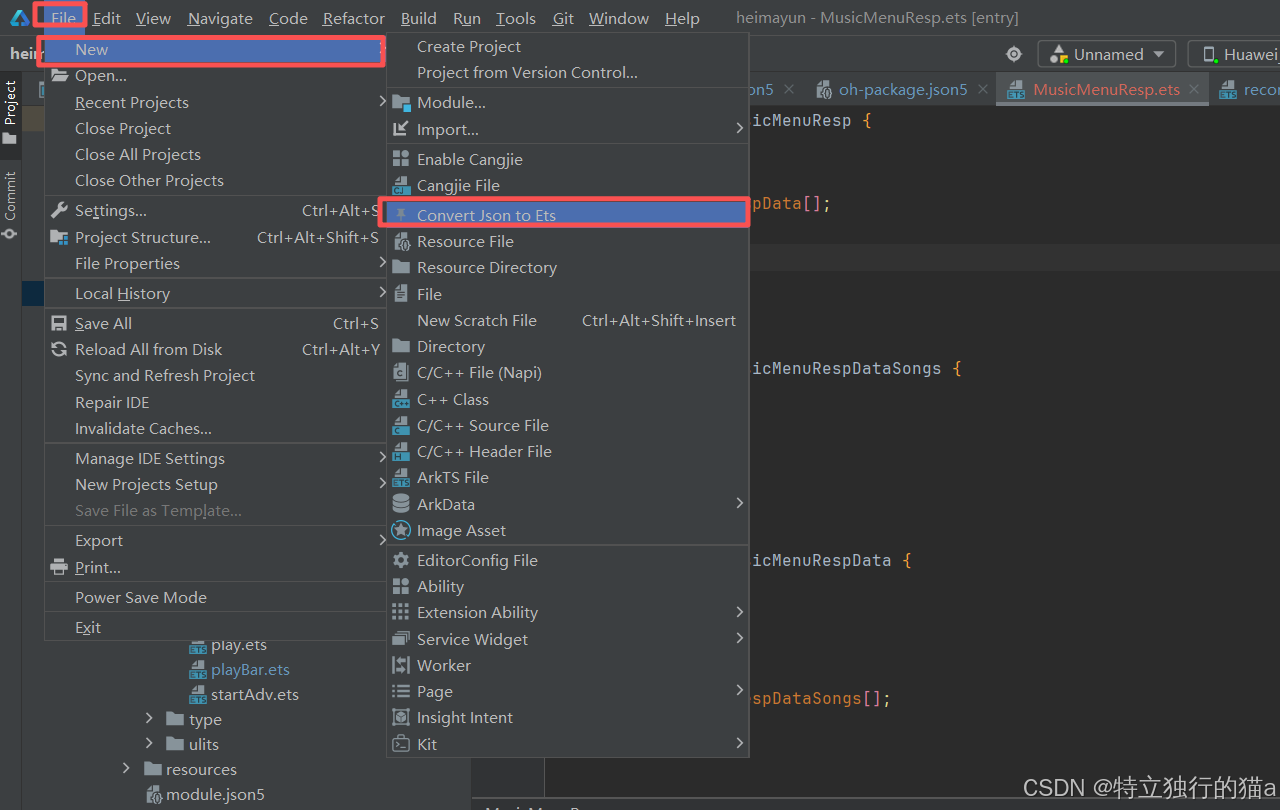
Task: Open the Unnamed run configuration dropdown
Action: click(1107, 54)
